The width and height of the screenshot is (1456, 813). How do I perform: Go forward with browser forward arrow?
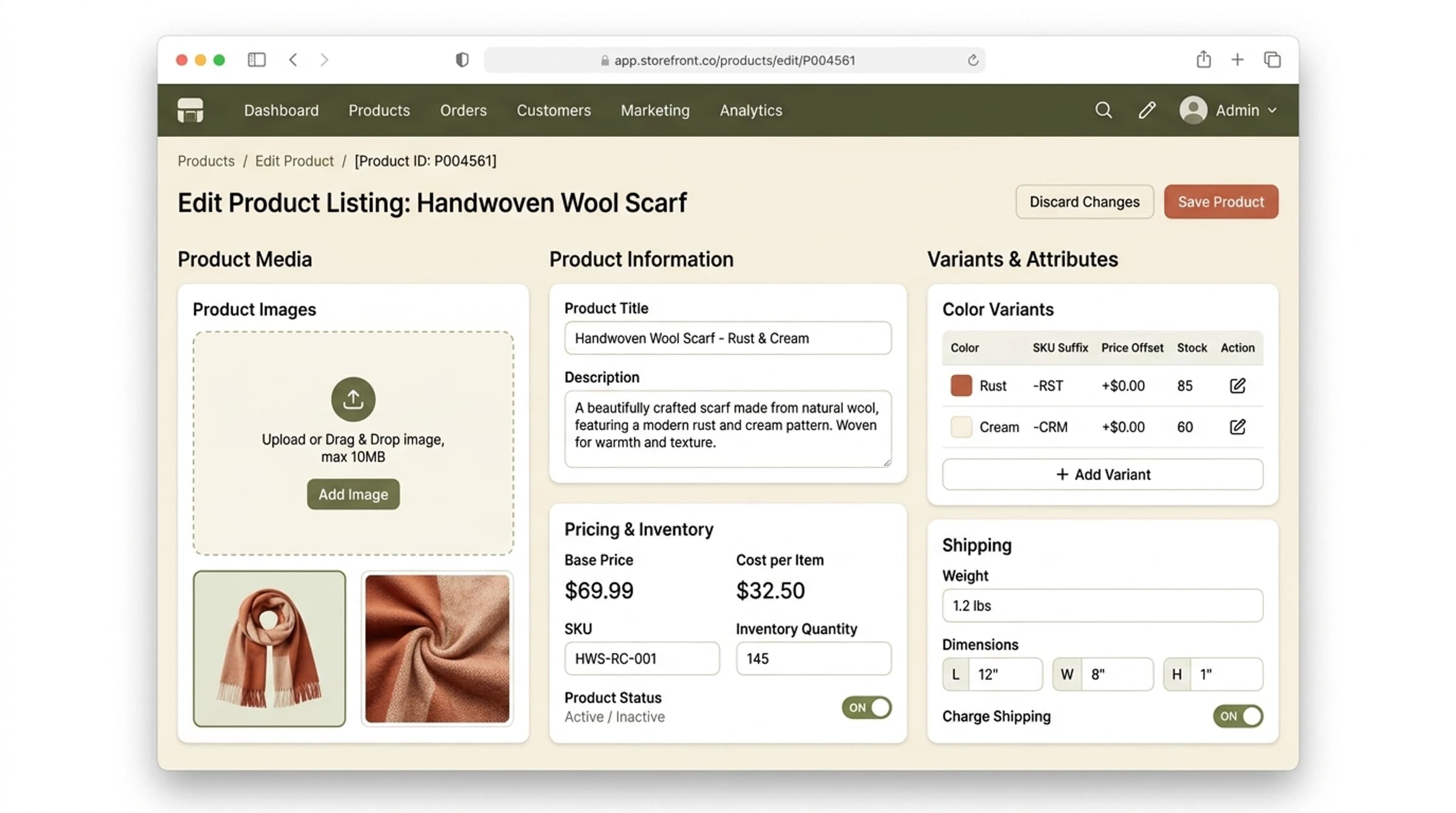coord(324,59)
